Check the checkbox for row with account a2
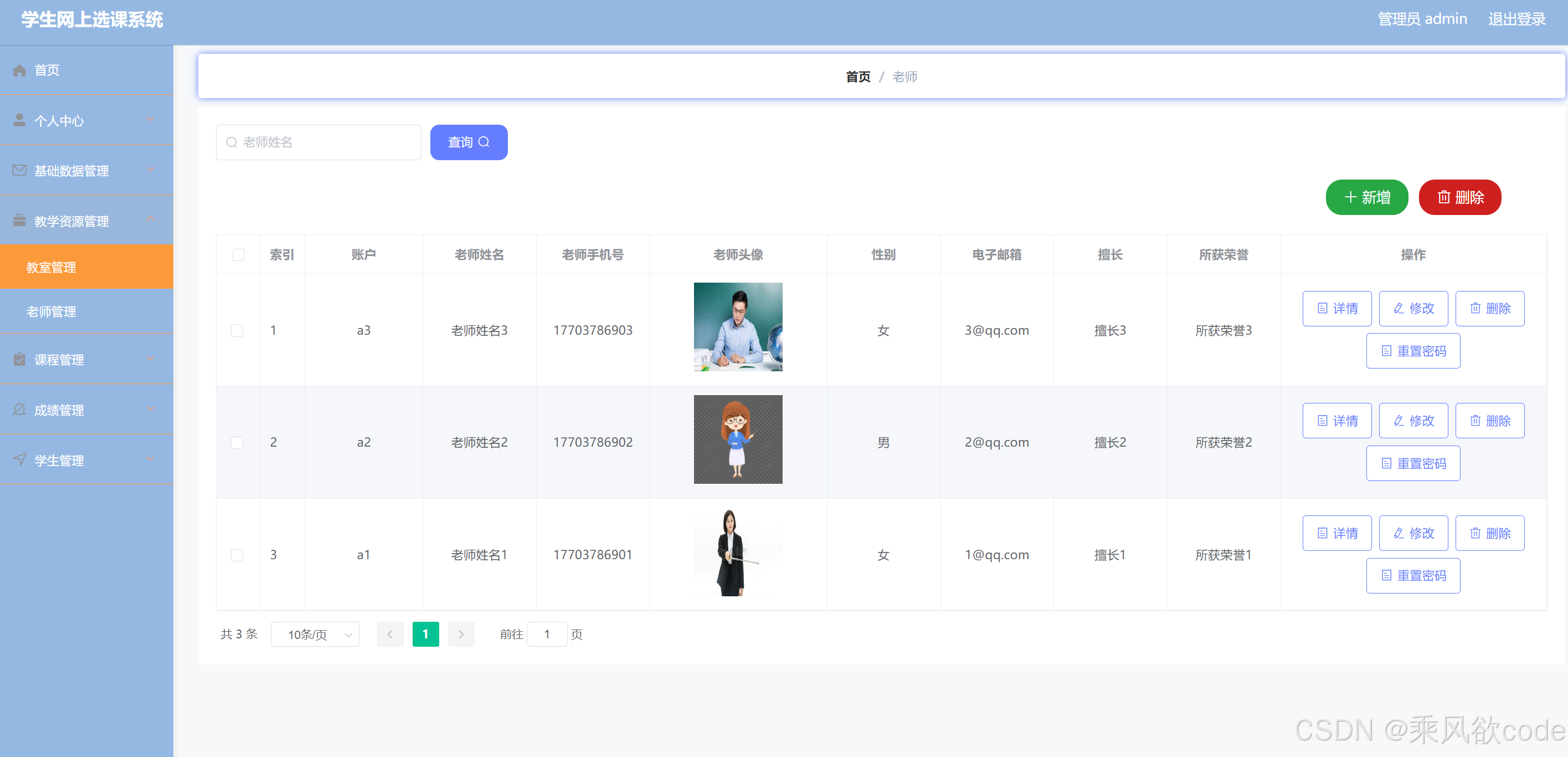The height and width of the screenshot is (757, 1568). [x=238, y=443]
